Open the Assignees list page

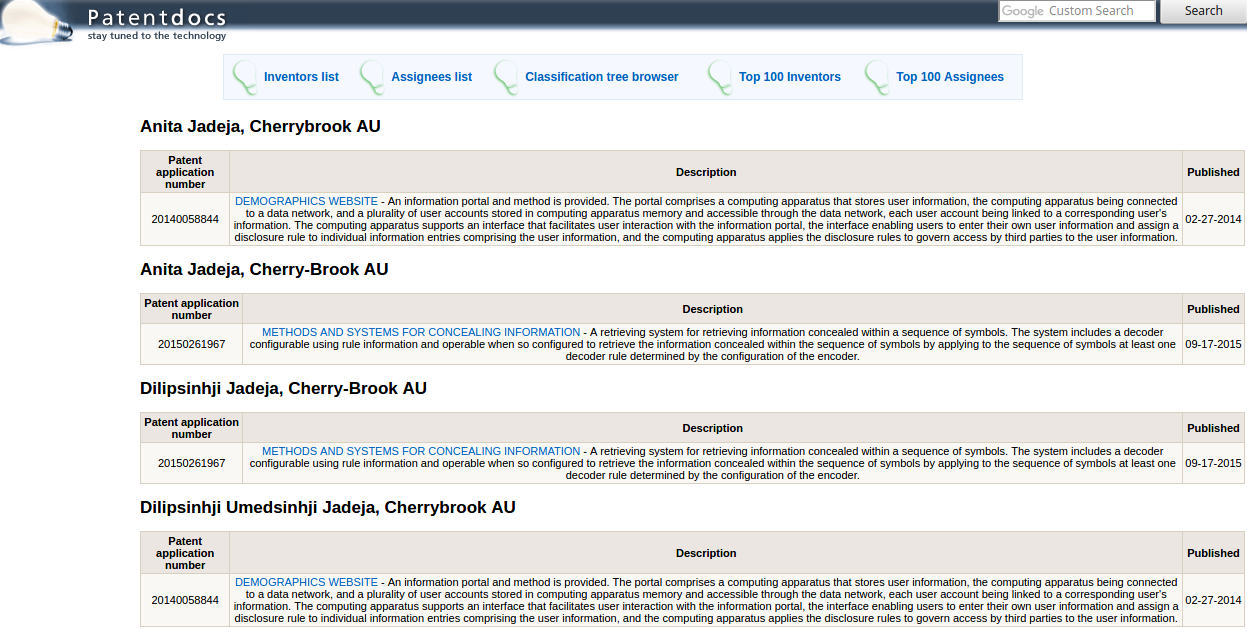pos(431,77)
